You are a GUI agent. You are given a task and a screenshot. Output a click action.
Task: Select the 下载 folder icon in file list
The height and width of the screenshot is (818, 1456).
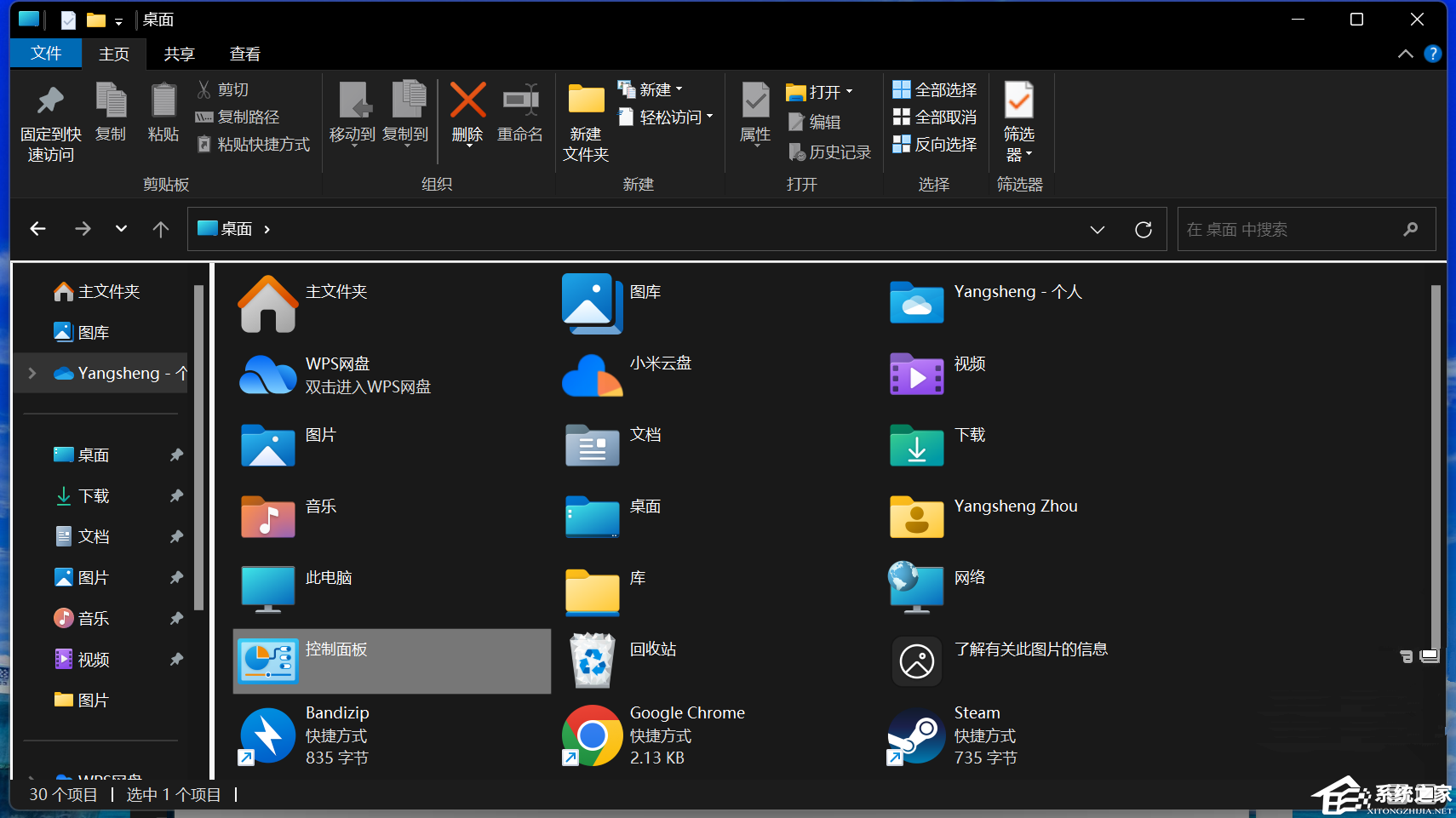[x=916, y=445]
